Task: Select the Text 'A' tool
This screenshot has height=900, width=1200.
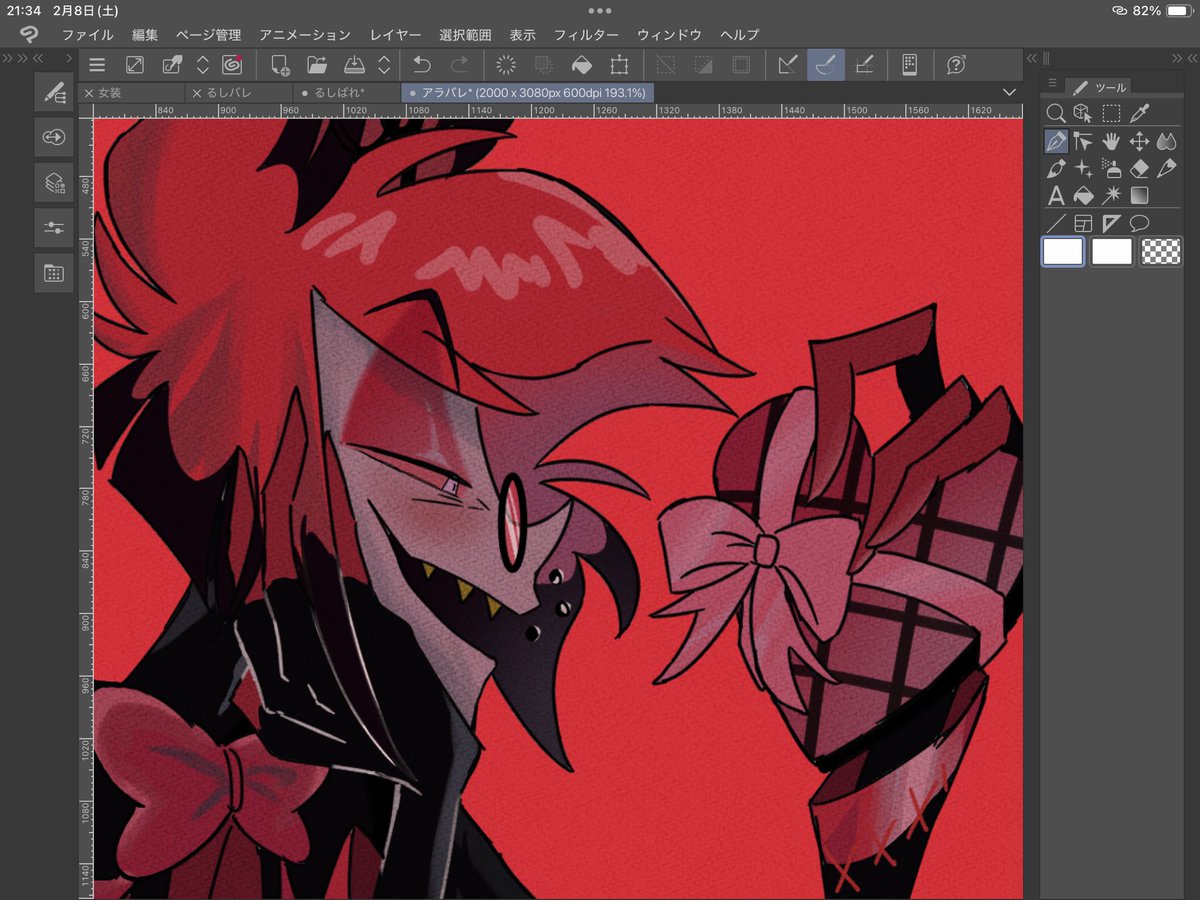Action: 1056,195
